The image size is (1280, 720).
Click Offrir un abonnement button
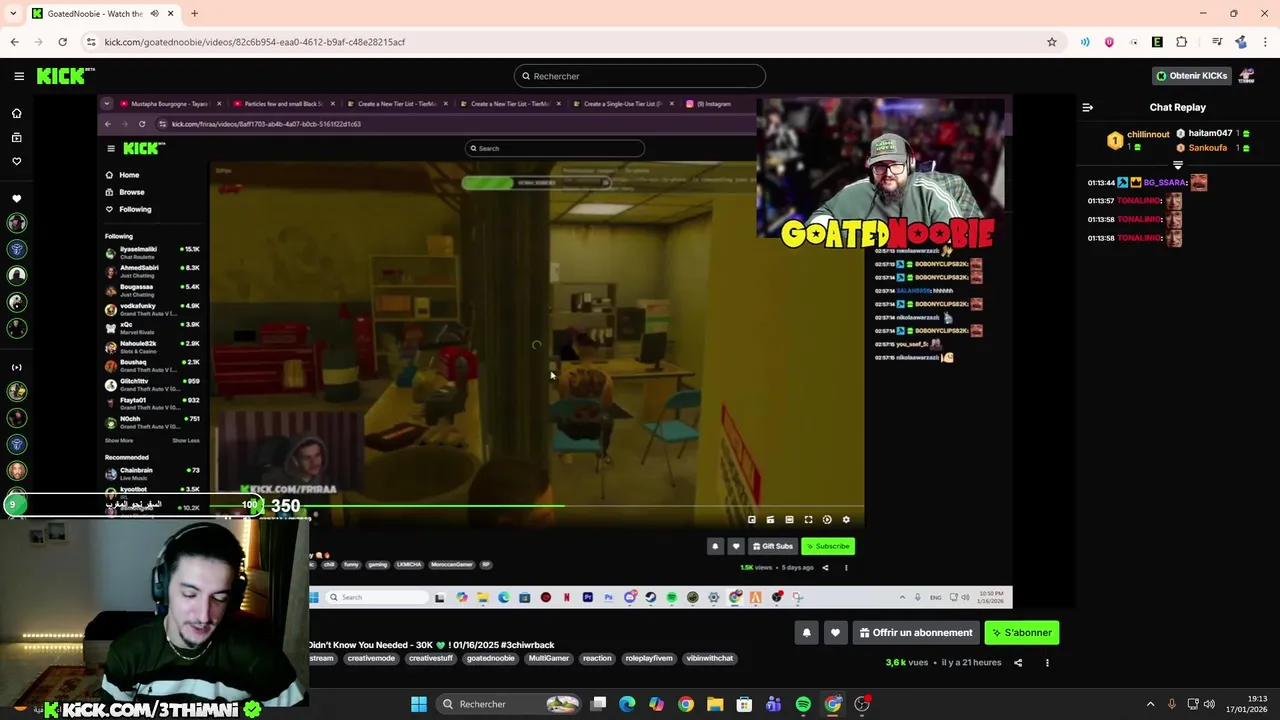click(916, 633)
